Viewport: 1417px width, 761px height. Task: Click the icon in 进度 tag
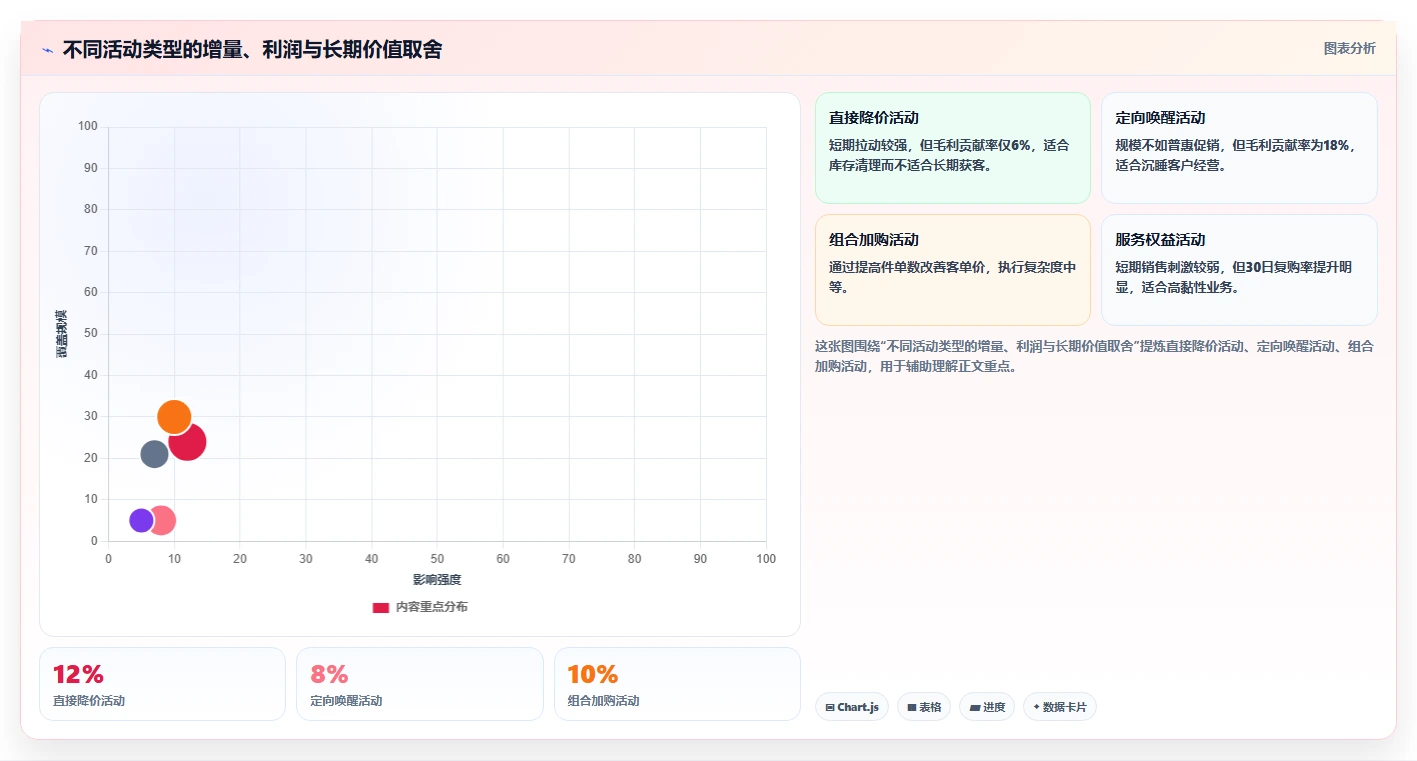click(975, 707)
